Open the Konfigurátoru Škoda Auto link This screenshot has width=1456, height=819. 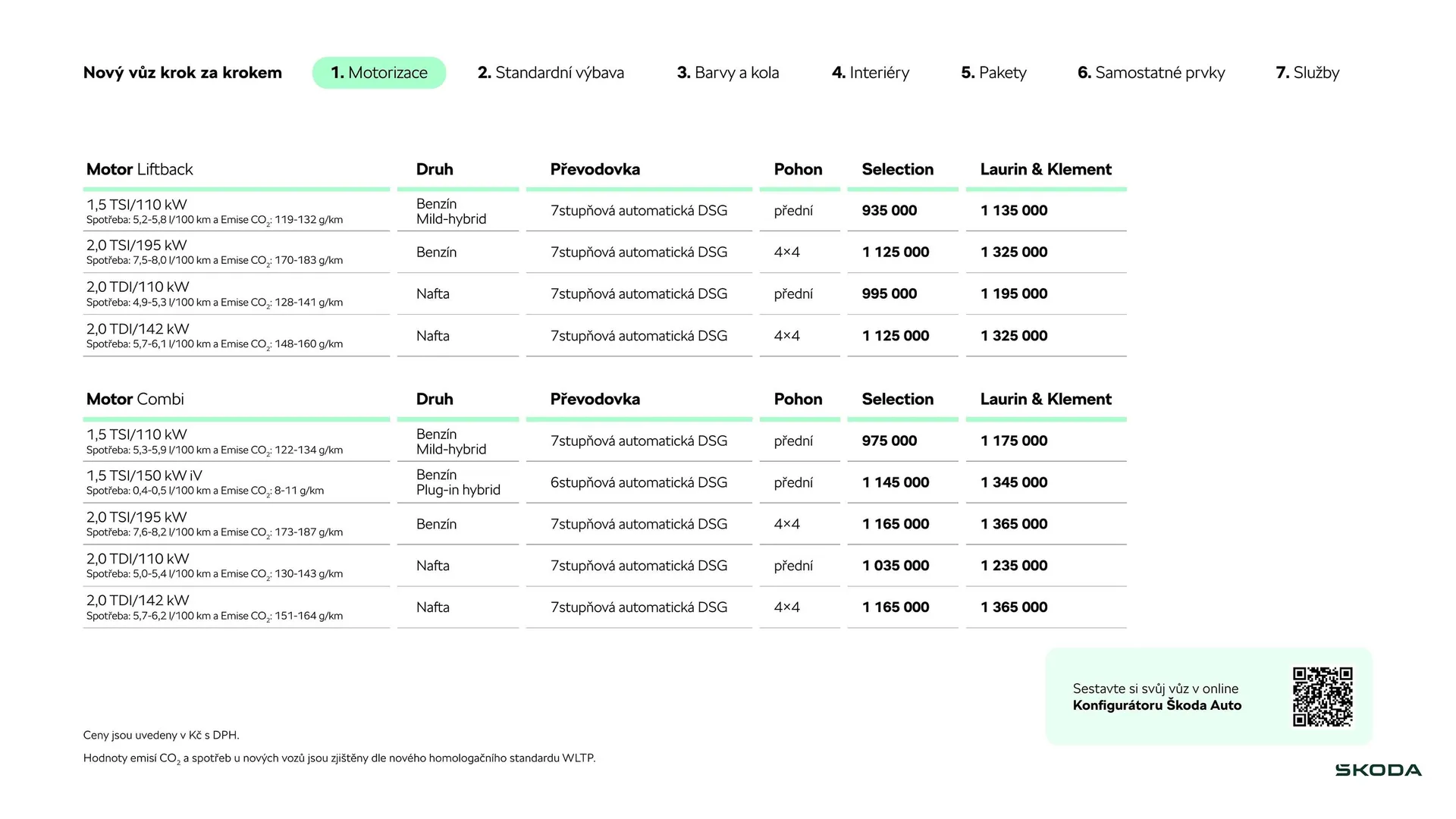[x=1157, y=705]
